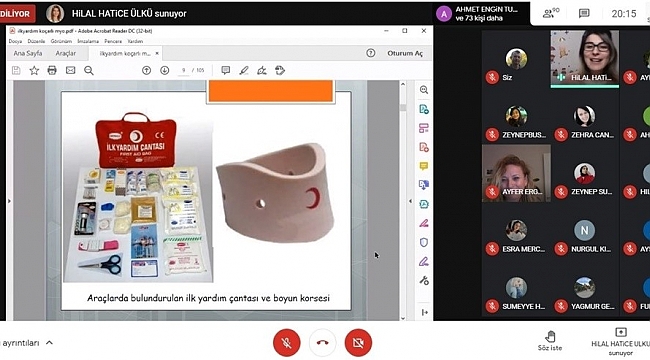Viewport: 650px width, 360px height.
Task: Open the help question mark icon
Action: pos(371,53)
